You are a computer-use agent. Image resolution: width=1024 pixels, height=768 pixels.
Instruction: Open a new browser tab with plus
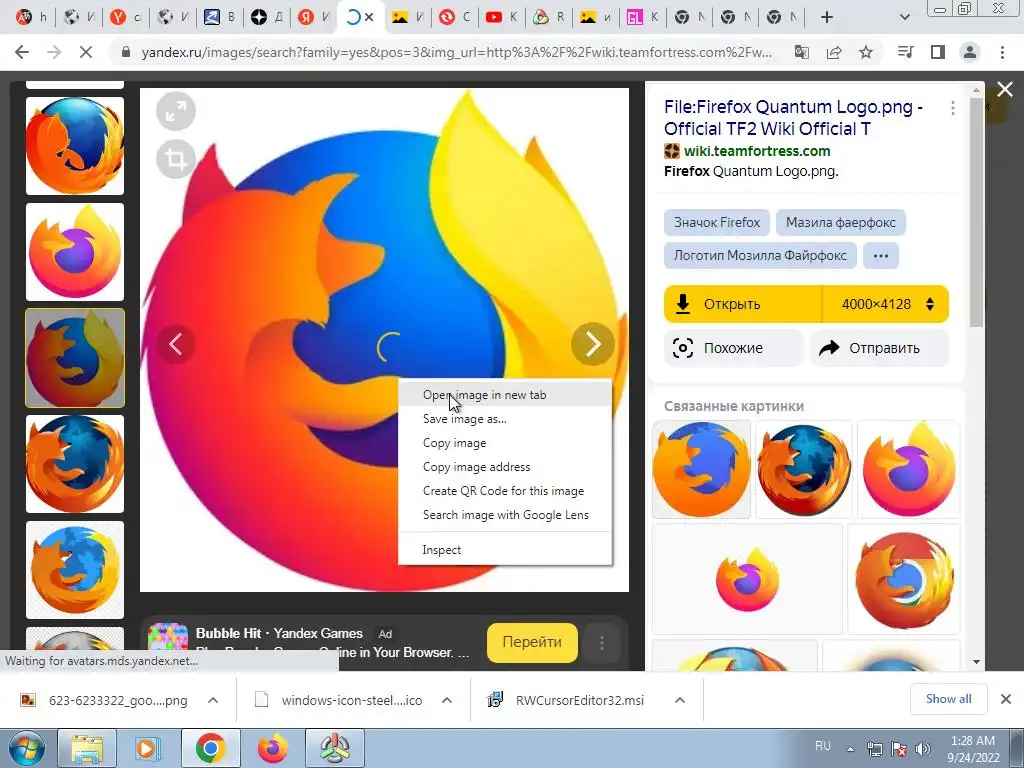click(827, 18)
